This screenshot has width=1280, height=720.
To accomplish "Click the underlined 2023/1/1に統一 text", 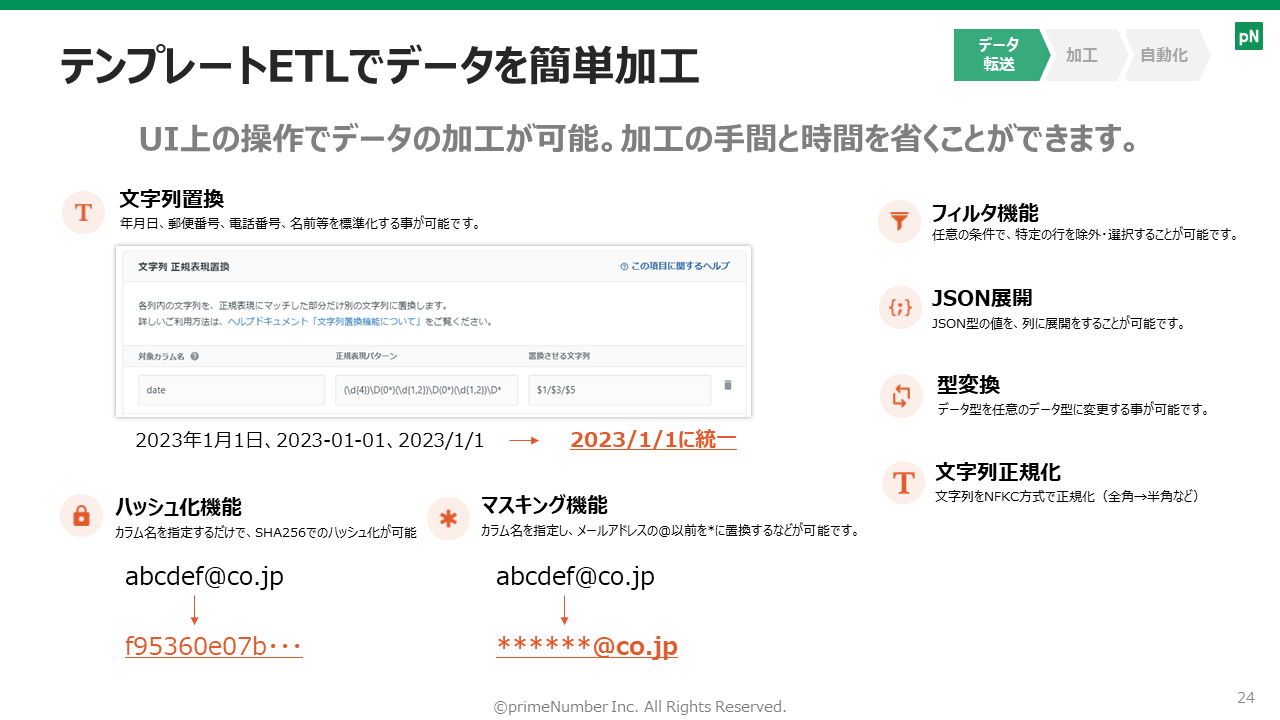I will pos(653,440).
